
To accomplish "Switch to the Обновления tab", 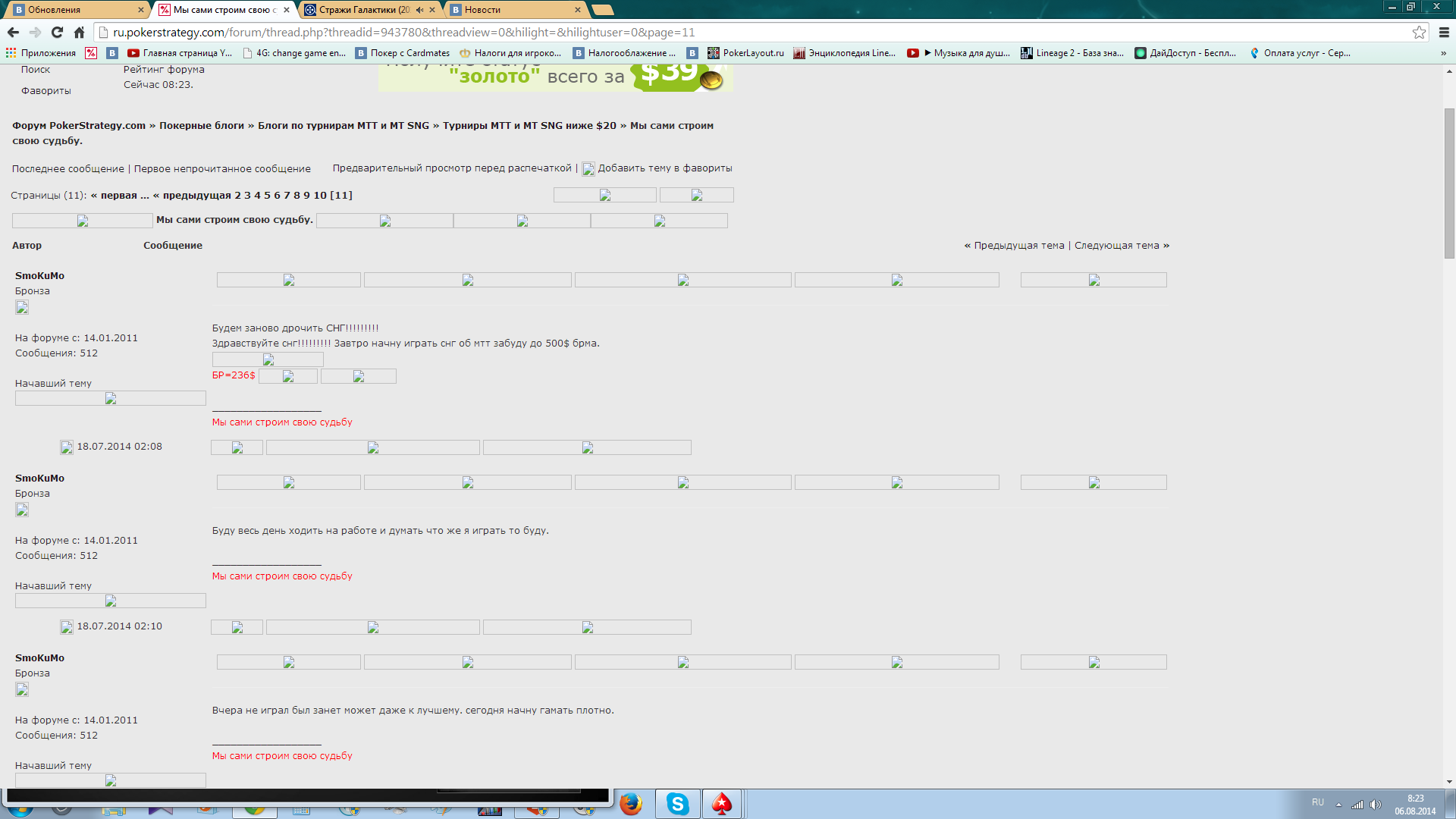I will click(74, 10).
